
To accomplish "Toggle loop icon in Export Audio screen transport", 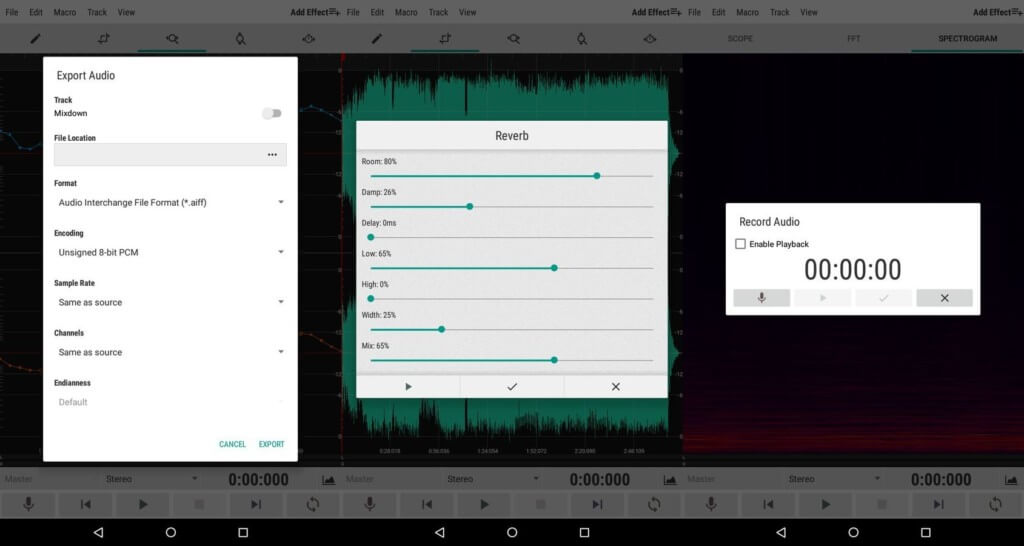I will click(313, 504).
